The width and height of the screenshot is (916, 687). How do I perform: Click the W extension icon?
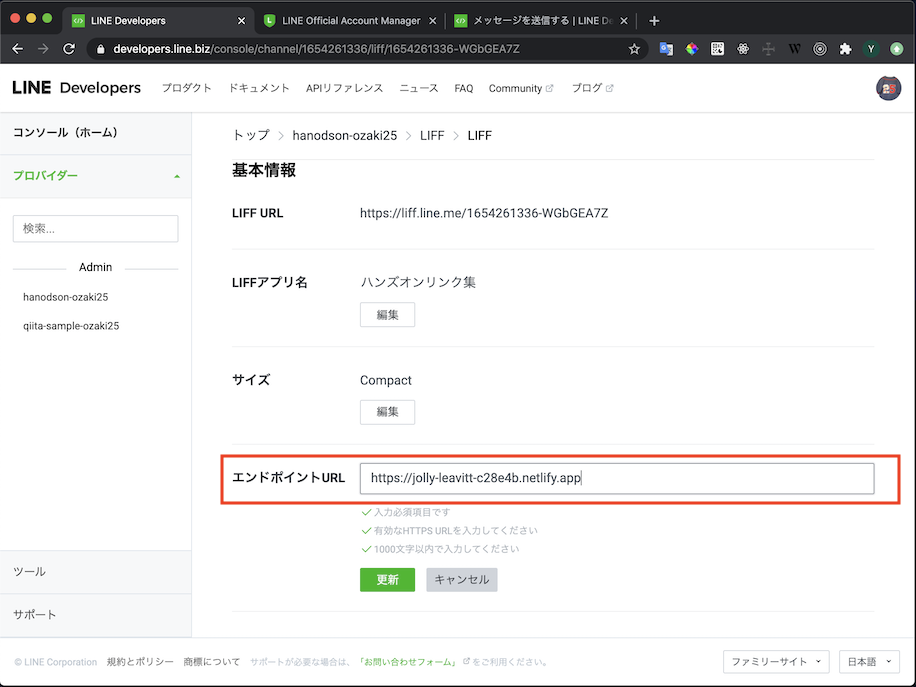pos(794,49)
